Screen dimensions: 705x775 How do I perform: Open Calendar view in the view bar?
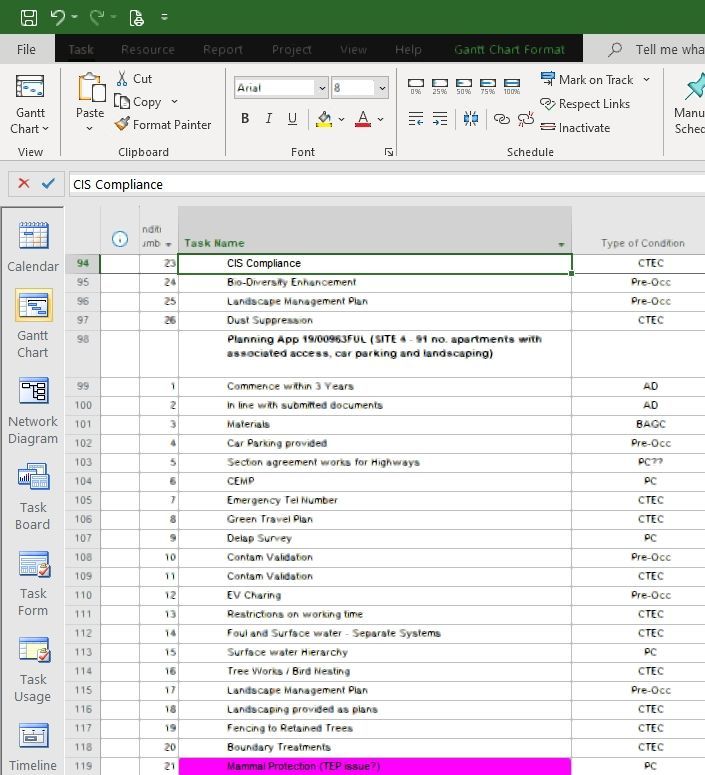[33, 247]
